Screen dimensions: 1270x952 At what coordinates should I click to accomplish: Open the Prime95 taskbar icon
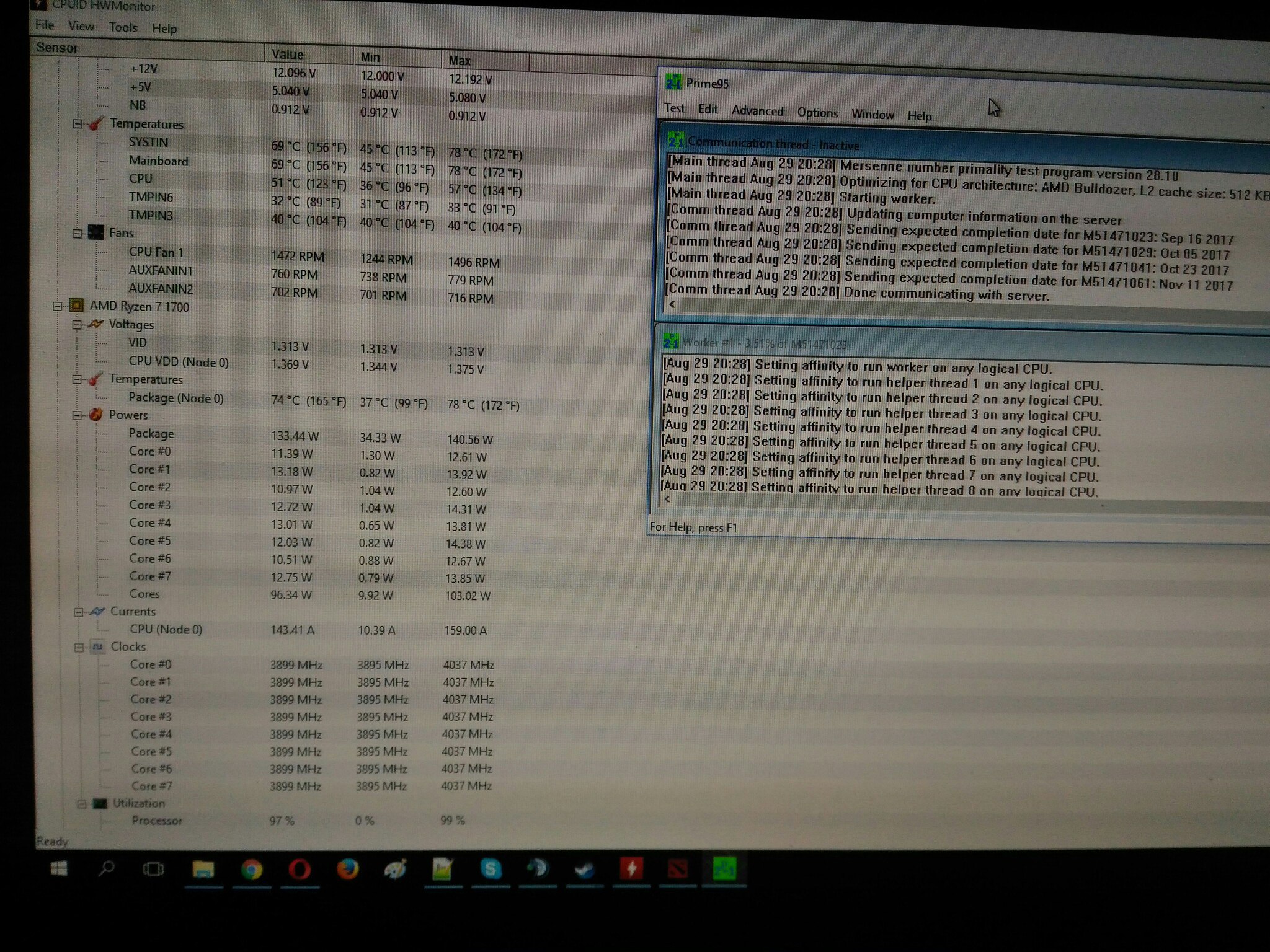click(724, 868)
